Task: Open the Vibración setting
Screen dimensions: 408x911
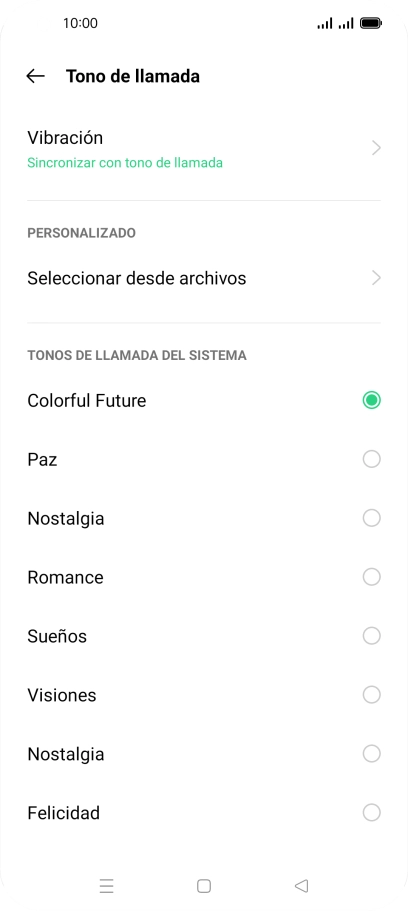Action: pyautogui.click(x=204, y=149)
